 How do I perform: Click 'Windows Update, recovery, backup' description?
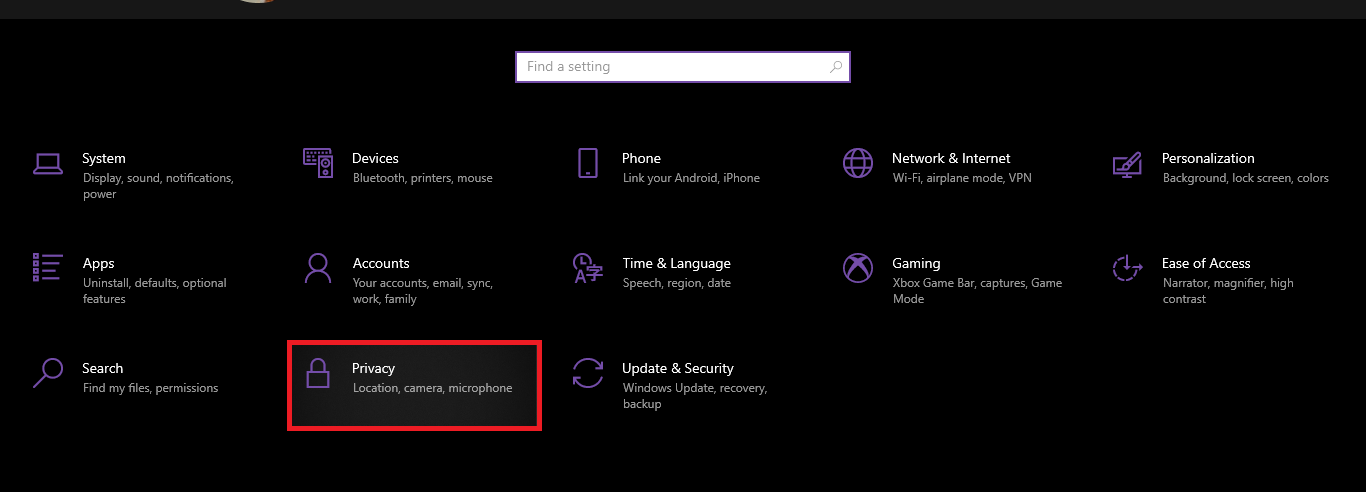click(695, 396)
